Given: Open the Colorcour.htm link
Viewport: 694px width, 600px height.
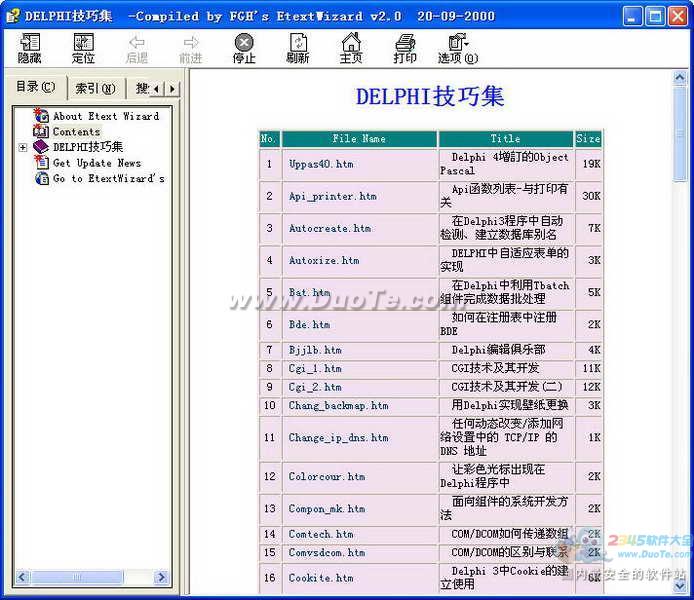Looking at the screenshot, I should point(327,477).
